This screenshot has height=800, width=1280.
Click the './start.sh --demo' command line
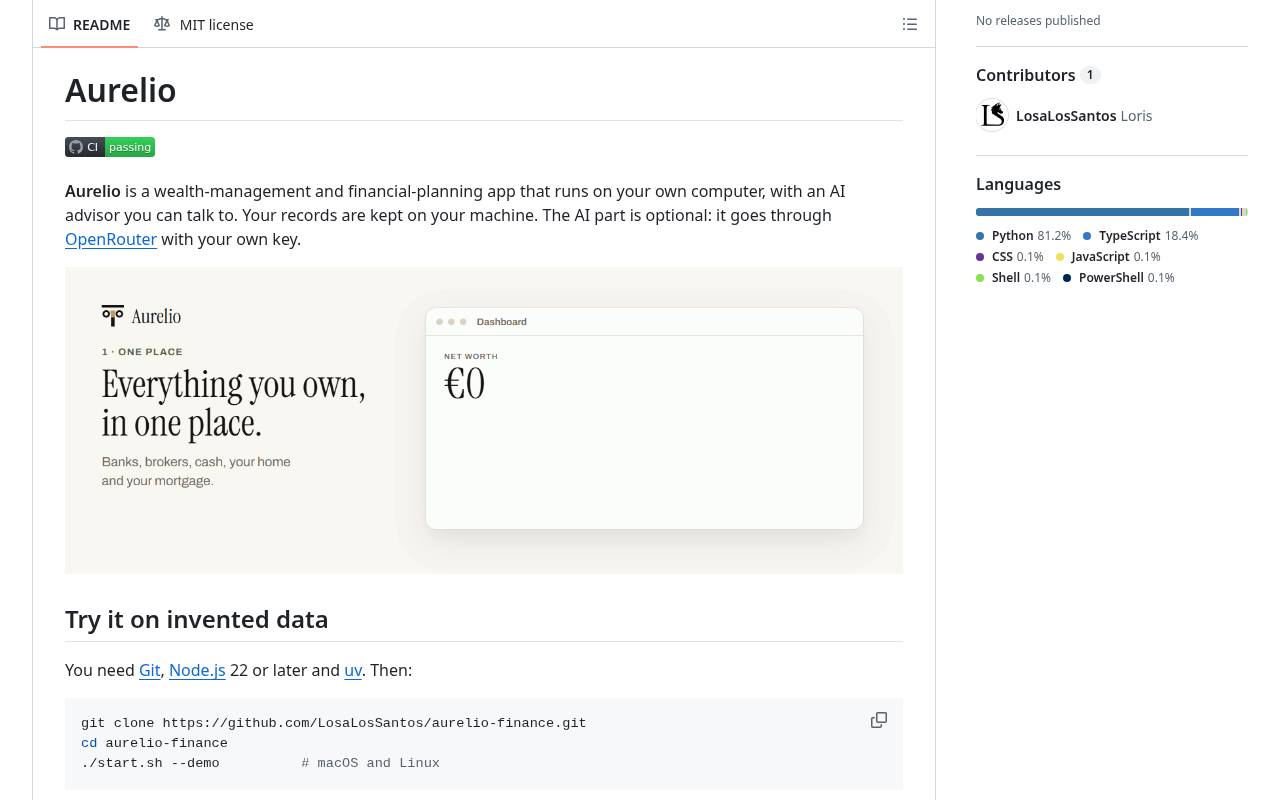pos(150,763)
